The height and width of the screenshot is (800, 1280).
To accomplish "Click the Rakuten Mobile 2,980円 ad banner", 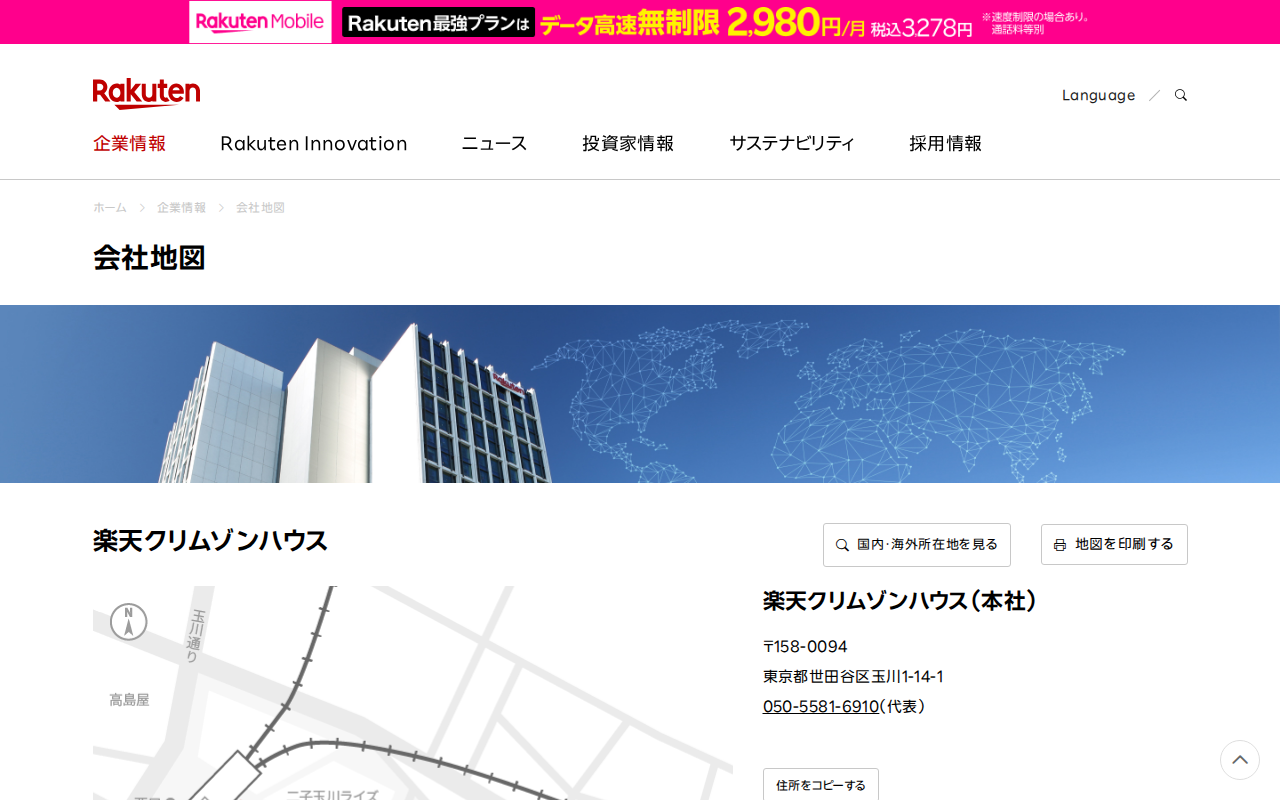I will coord(640,22).
